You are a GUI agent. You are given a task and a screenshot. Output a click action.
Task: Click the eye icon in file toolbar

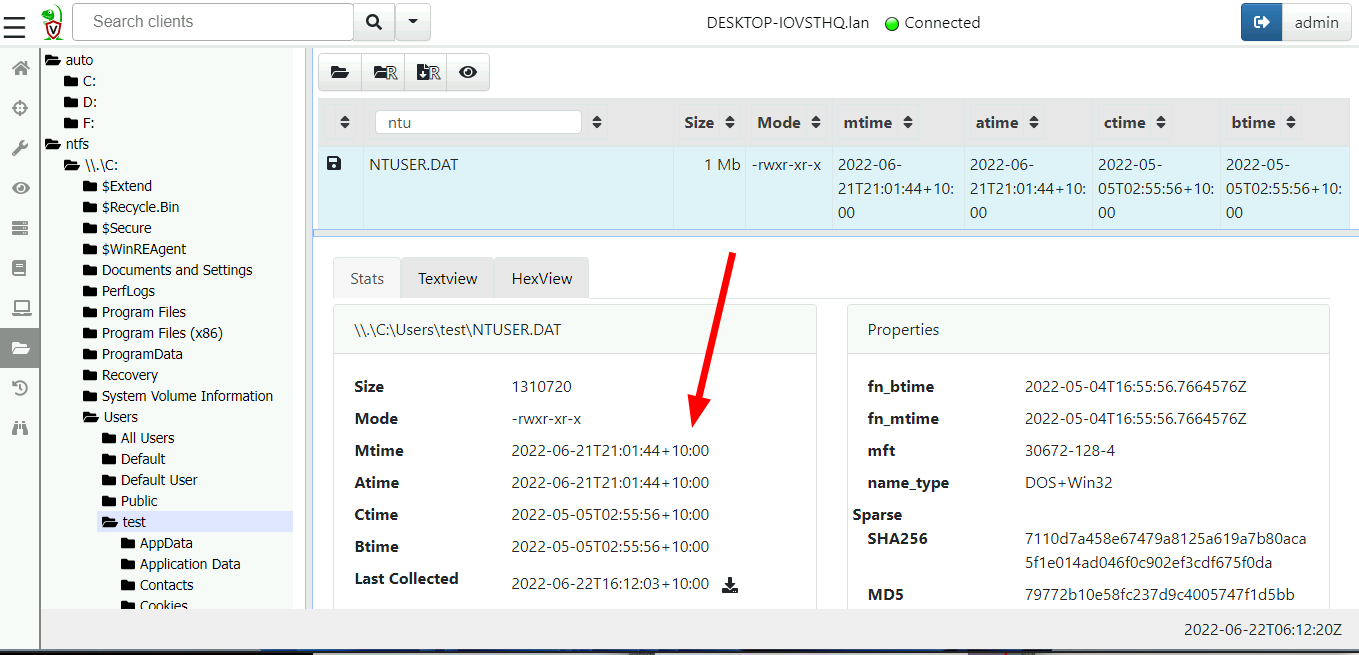[x=468, y=72]
